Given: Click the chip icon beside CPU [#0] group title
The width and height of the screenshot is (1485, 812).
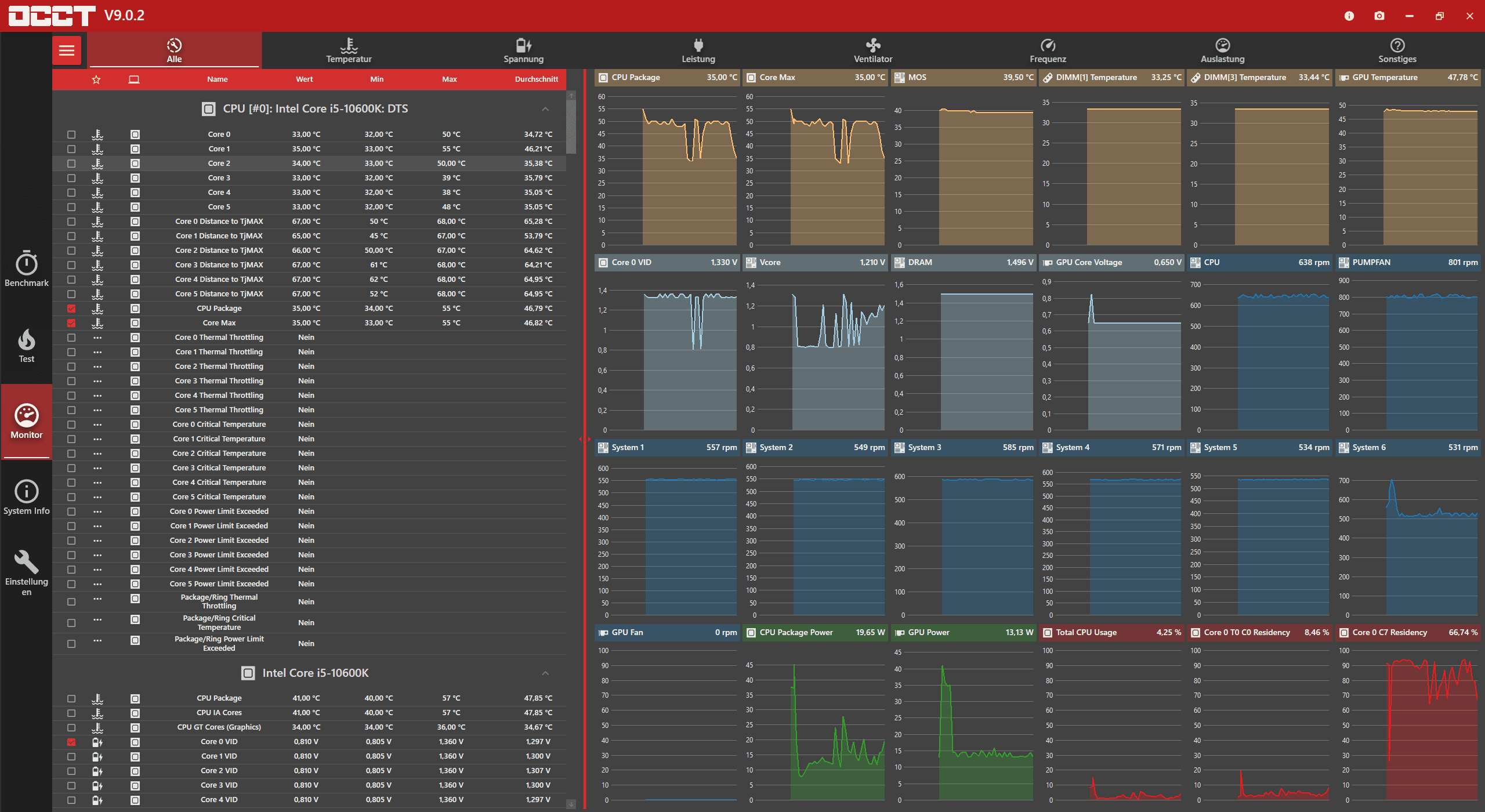Looking at the screenshot, I should tap(209, 108).
